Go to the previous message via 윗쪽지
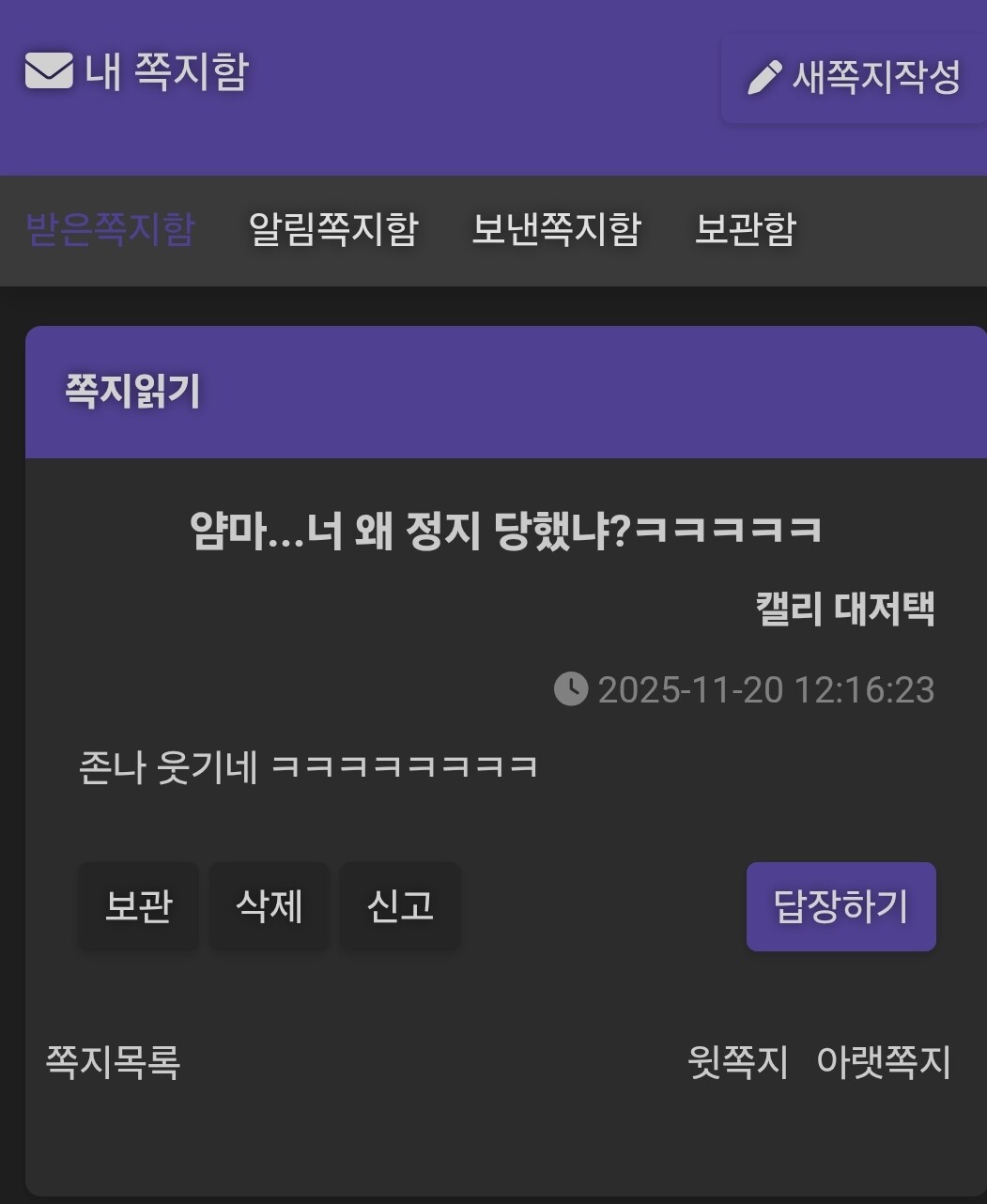The image size is (987, 1204). click(x=738, y=1062)
